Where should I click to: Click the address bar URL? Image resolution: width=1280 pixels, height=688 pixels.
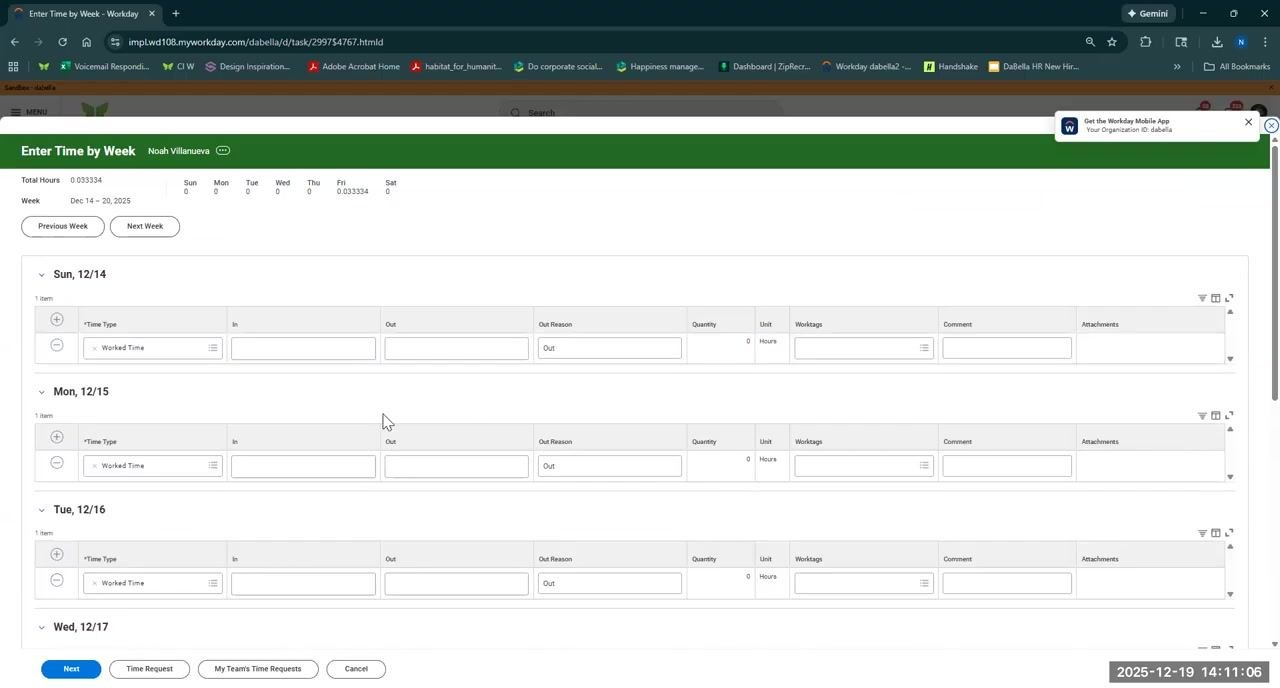[256, 42]
